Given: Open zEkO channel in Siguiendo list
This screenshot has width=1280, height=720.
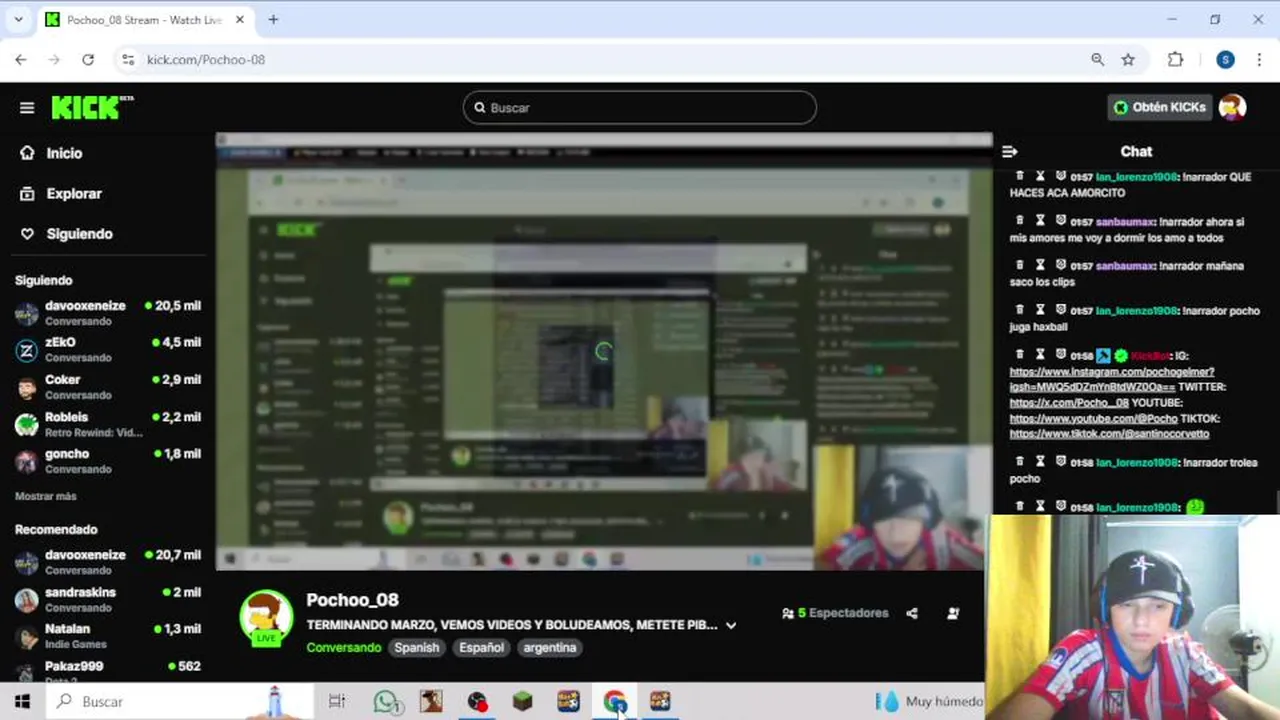Looking at the screenshot, I should tap(108, 350).
